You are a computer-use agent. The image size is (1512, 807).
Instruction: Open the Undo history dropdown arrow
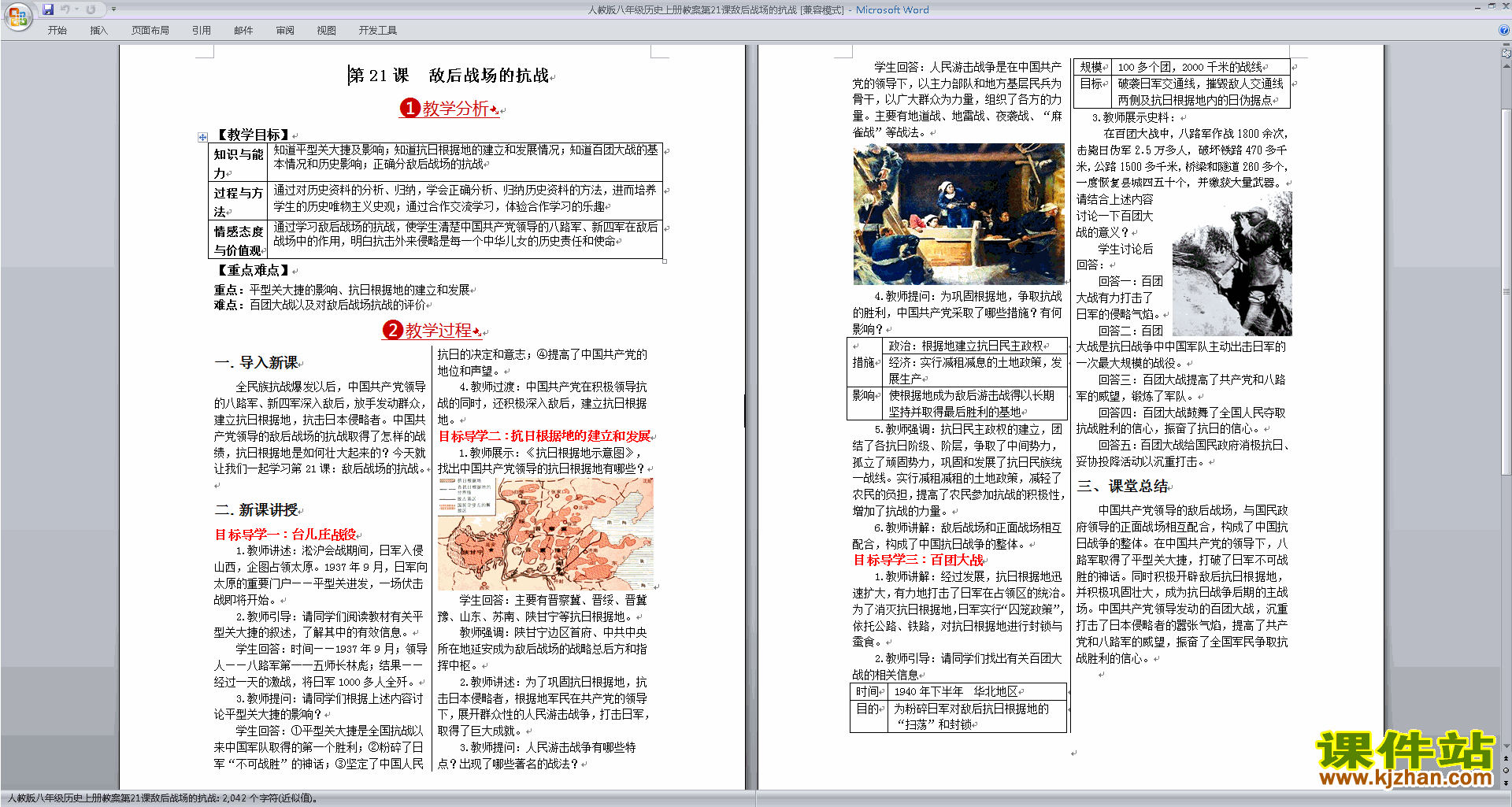76,9
